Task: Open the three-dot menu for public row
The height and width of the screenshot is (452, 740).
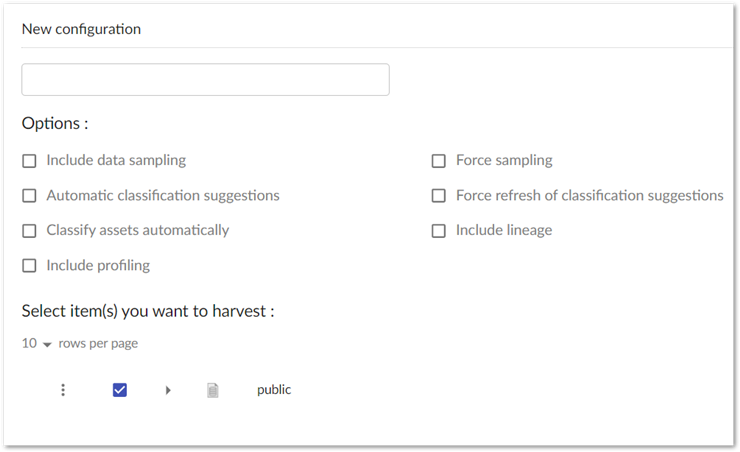Action: (63, 390)
